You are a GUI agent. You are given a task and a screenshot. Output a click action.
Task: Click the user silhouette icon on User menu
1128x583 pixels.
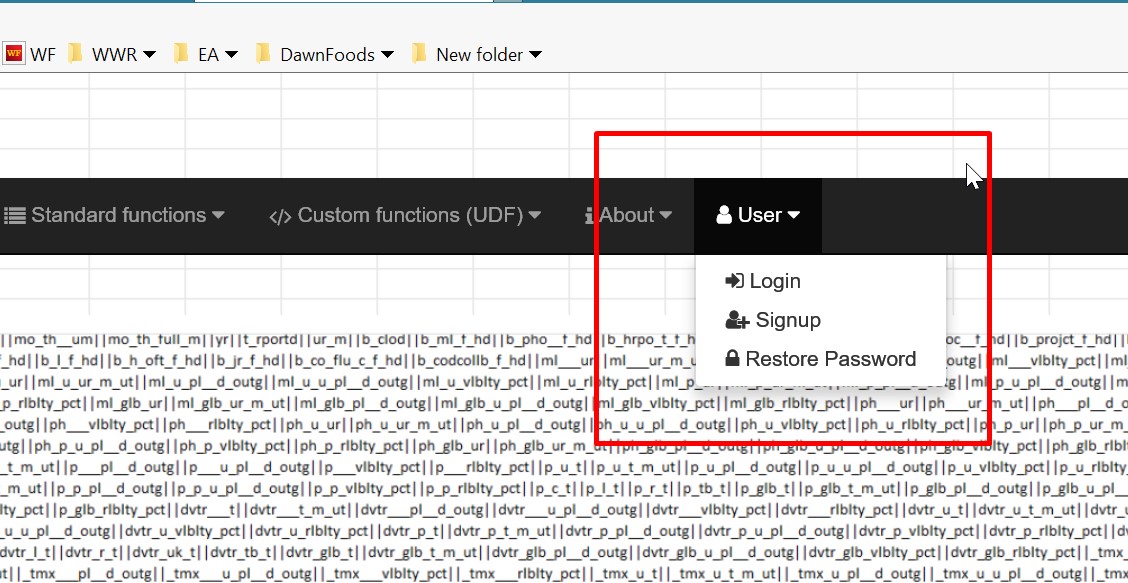(x=722, y=214)
